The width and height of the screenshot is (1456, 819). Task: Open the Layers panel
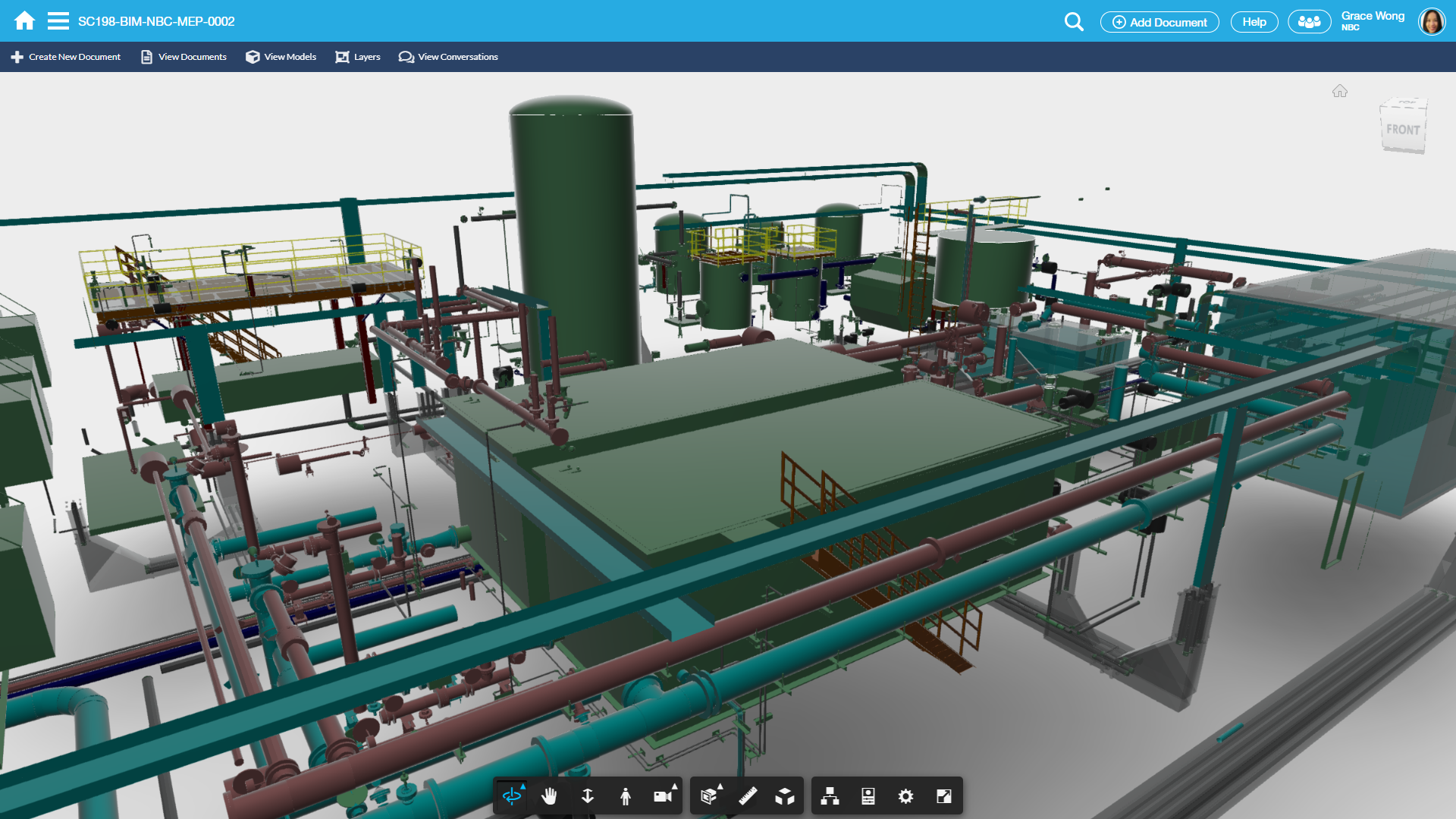[358, 57]
